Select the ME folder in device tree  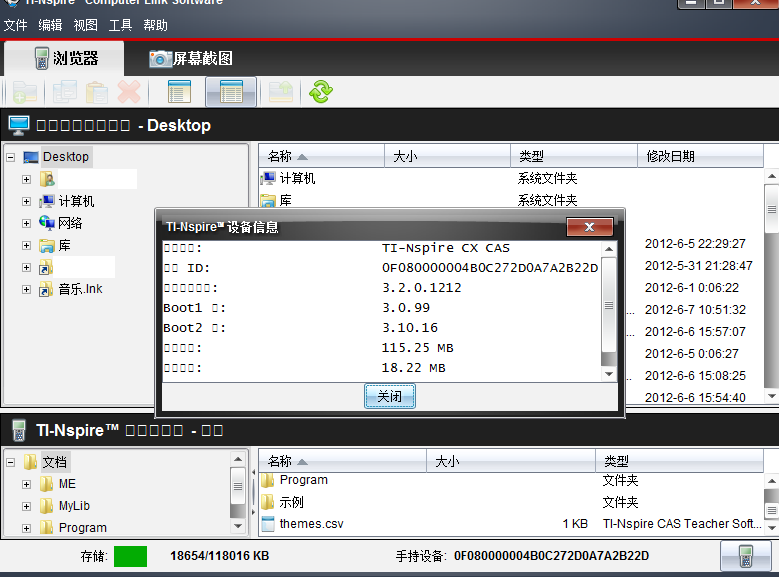point(67,484)
